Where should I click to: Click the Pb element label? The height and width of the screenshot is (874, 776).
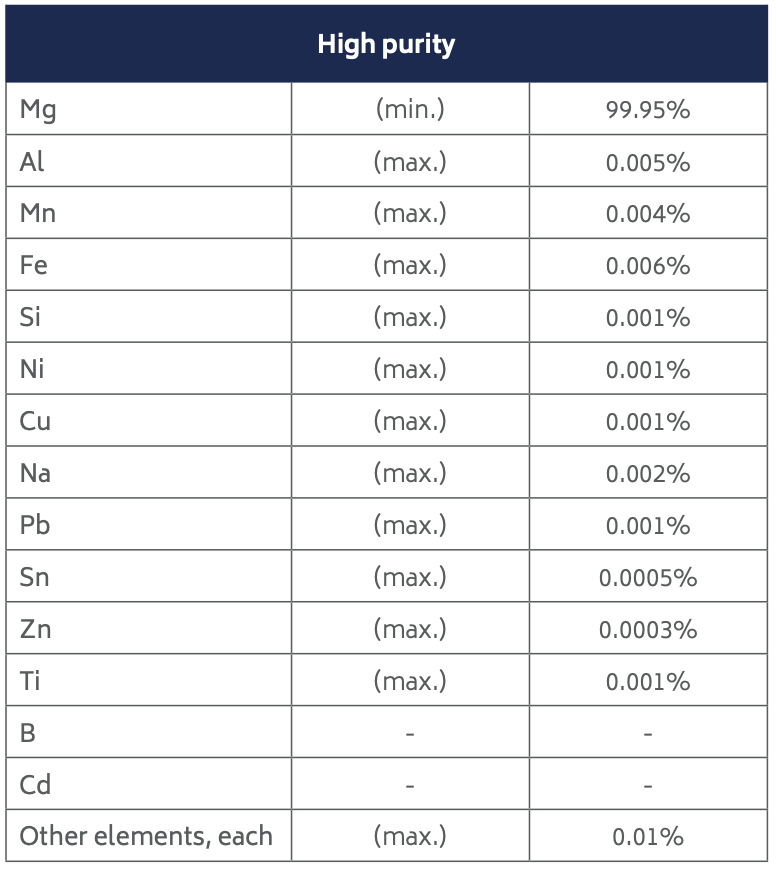tap(34, 526)
